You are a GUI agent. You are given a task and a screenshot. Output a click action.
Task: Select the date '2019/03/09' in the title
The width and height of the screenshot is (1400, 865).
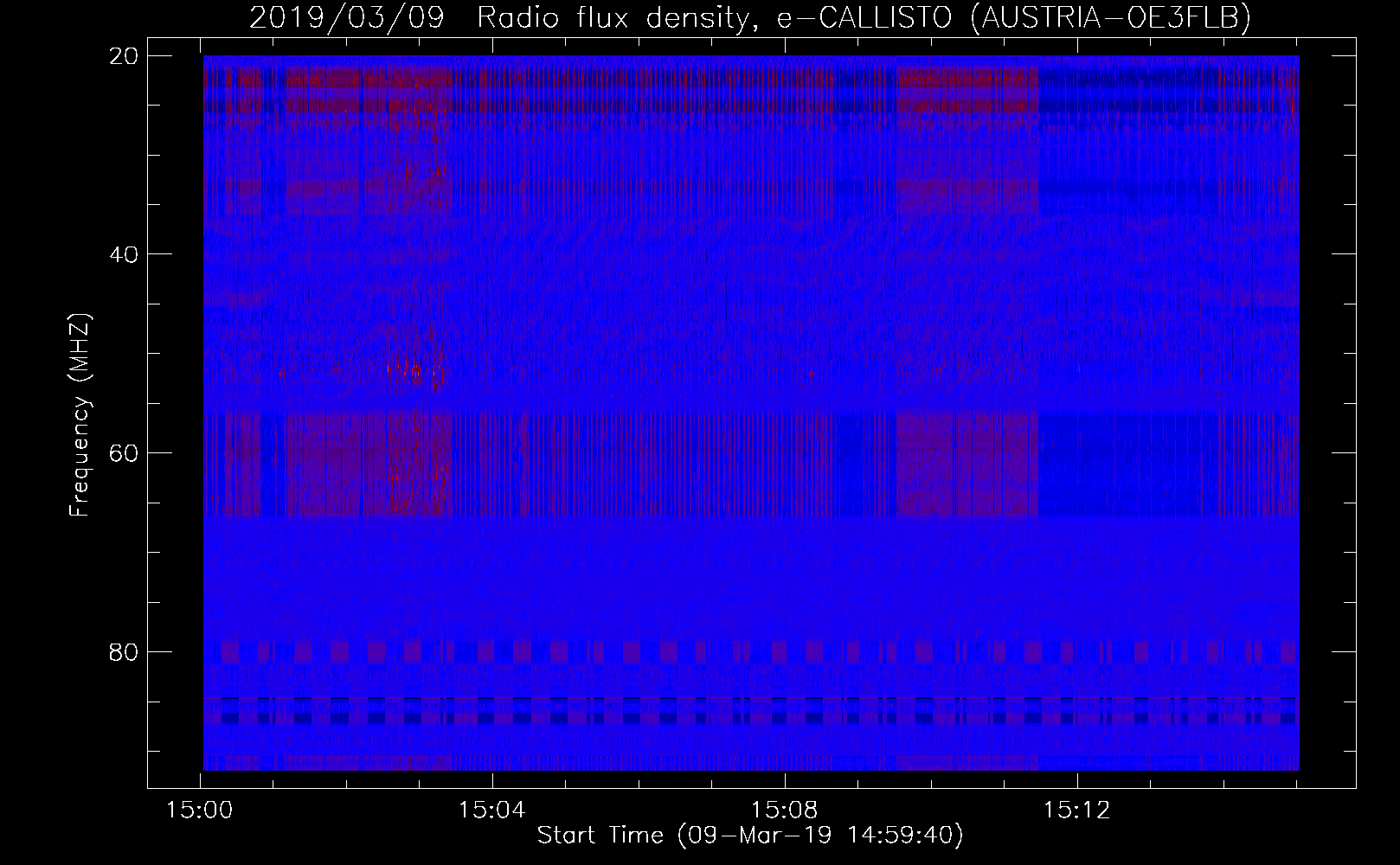click(348, 17)
